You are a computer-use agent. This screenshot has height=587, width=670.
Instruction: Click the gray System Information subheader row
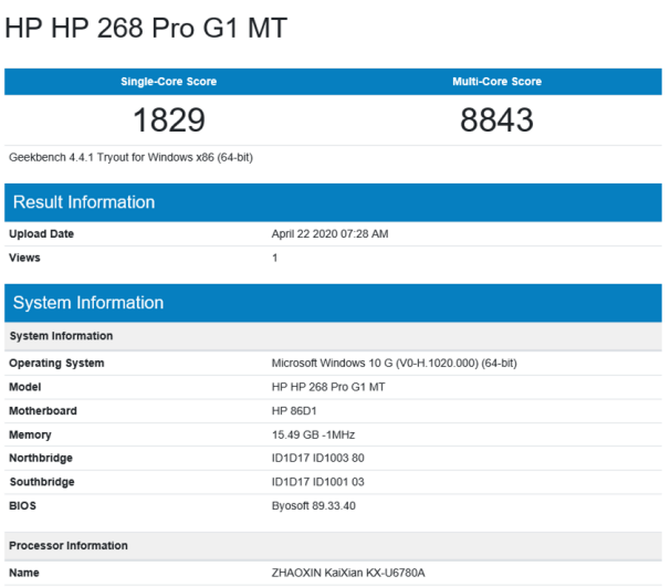pos(61,336)
